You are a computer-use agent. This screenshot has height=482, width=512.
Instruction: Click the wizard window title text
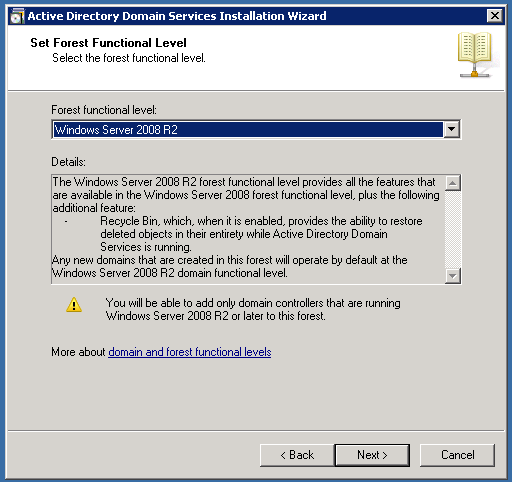(177, 16)
